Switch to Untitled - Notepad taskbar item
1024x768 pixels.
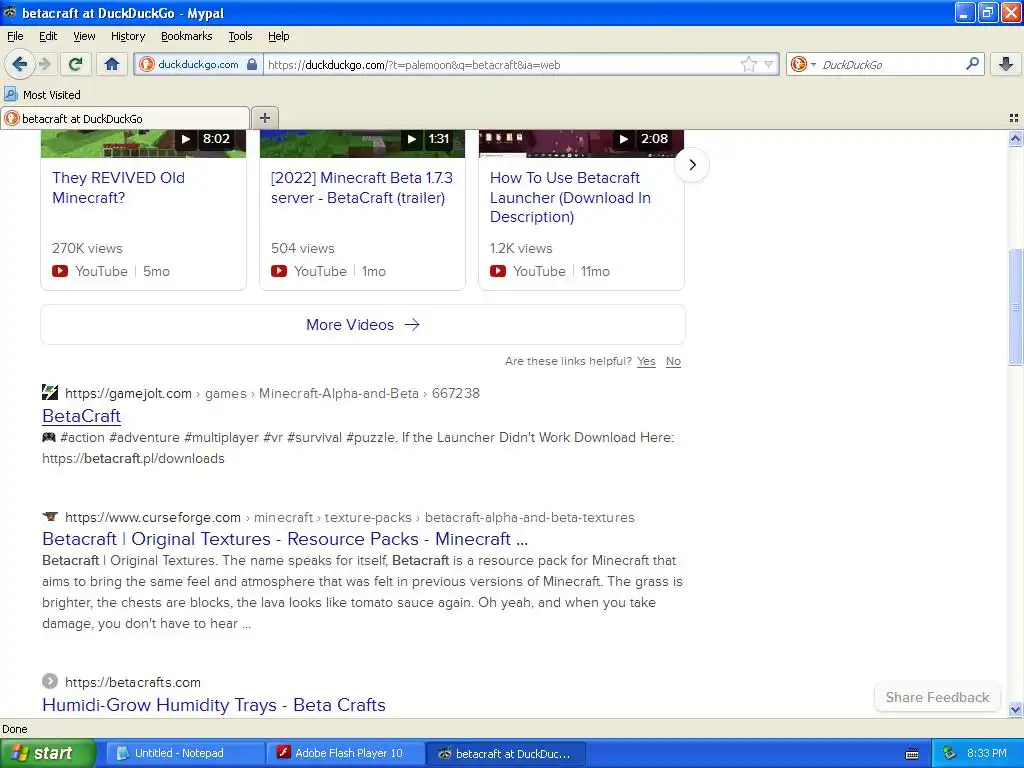[x=185, y=753]
